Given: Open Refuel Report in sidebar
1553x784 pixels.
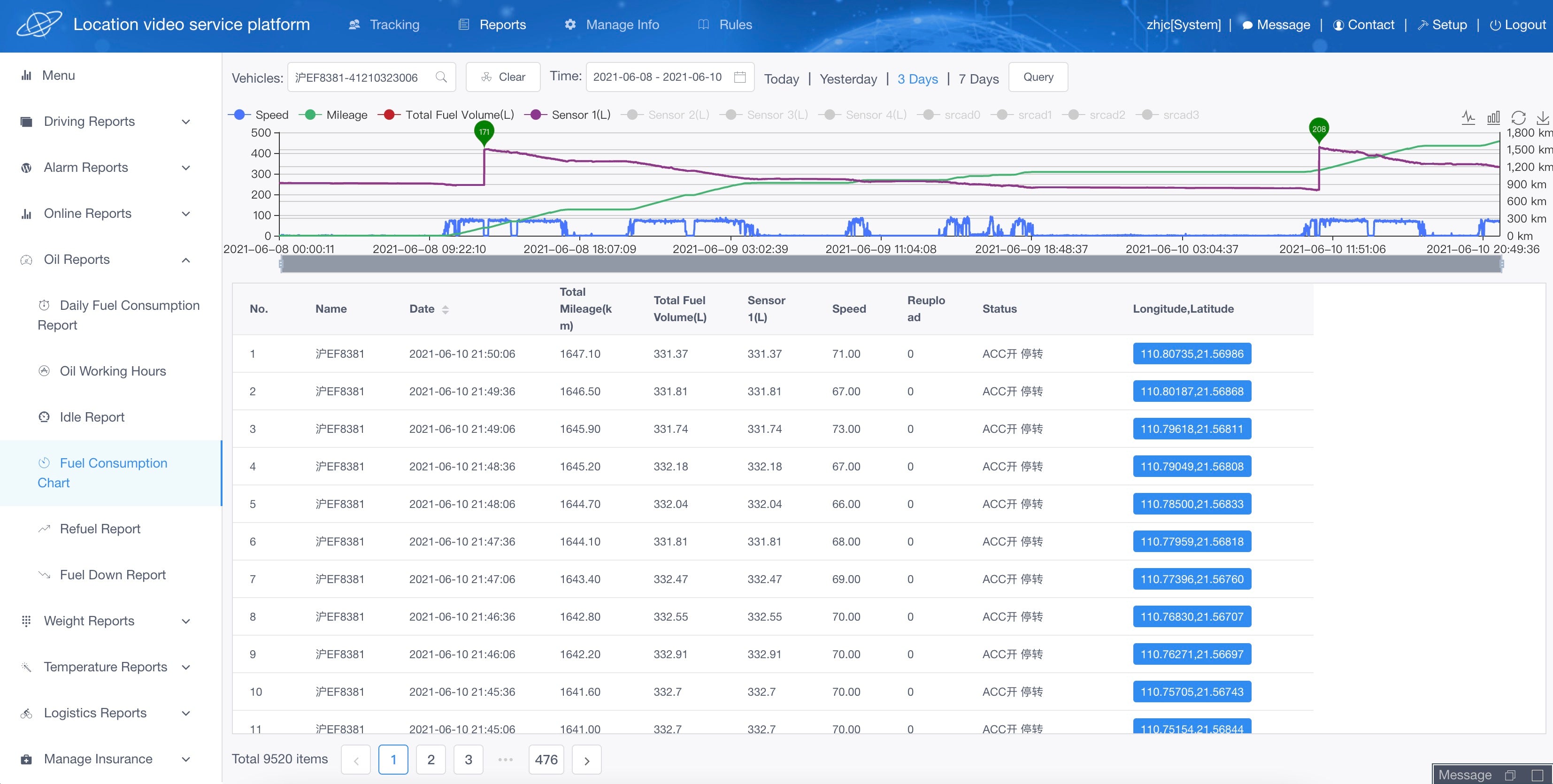Looking at the screenshot, I should click(x=100, y=529).
